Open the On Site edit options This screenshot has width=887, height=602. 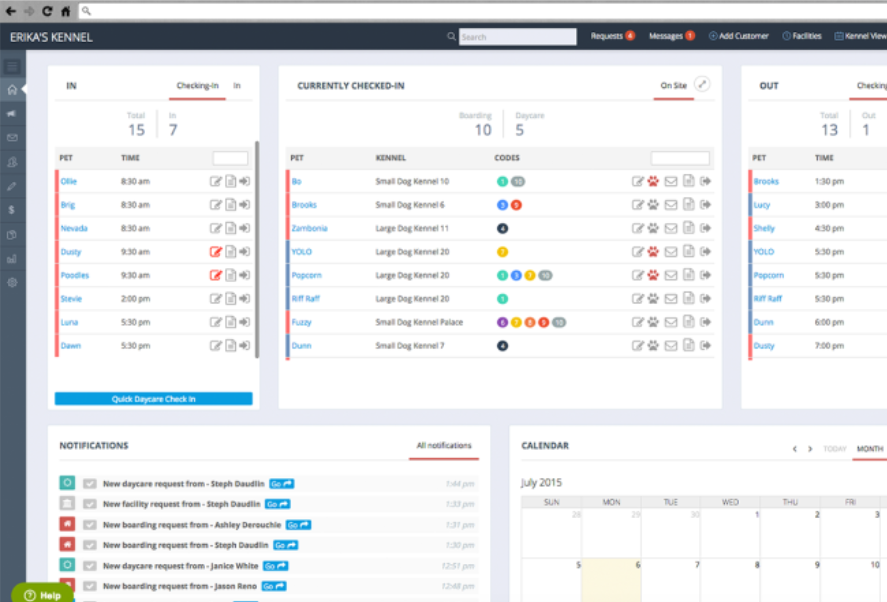click(700, 85)
